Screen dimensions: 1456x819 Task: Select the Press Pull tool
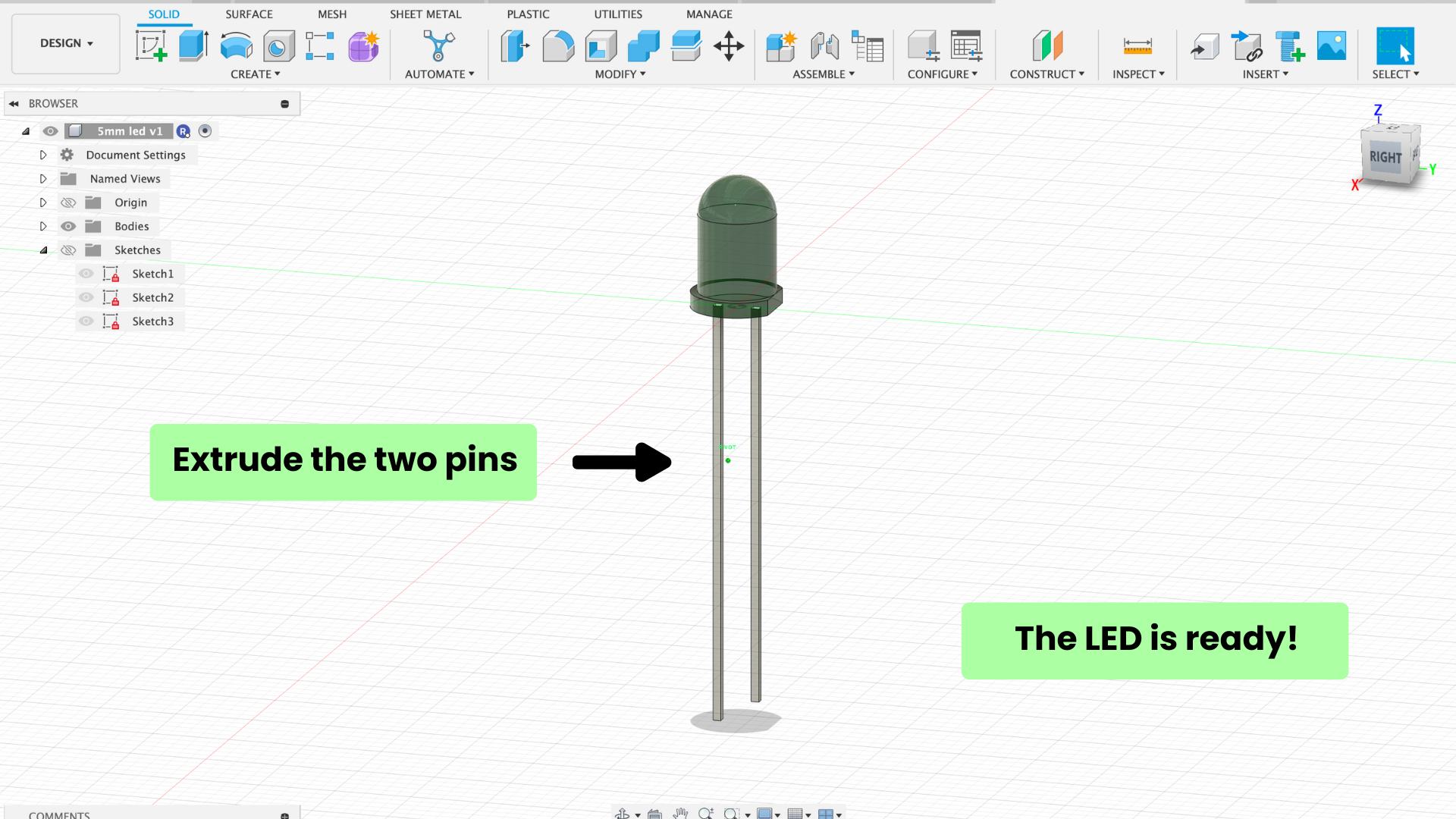click(x=515, y=46)
